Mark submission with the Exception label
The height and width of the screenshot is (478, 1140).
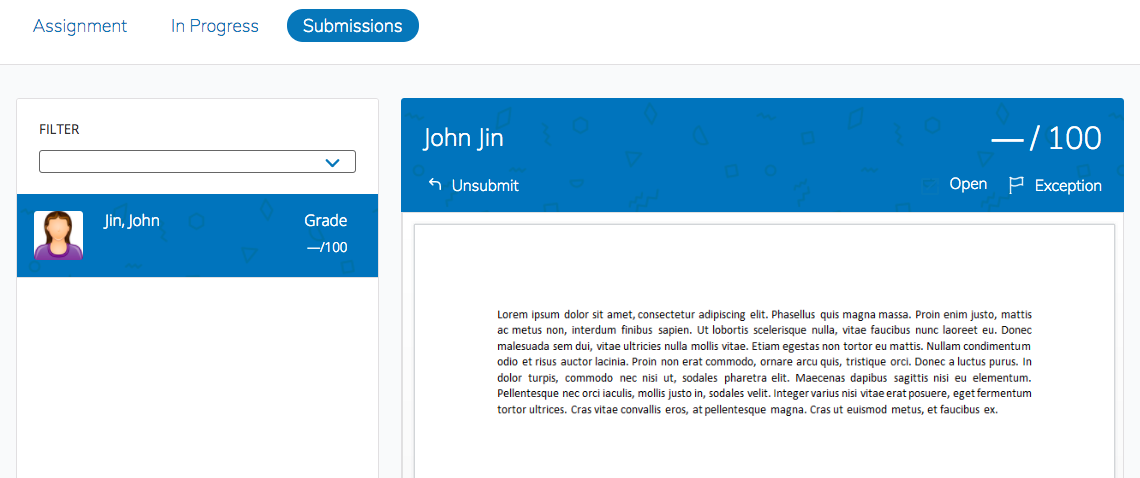[x=1067, y=186]
